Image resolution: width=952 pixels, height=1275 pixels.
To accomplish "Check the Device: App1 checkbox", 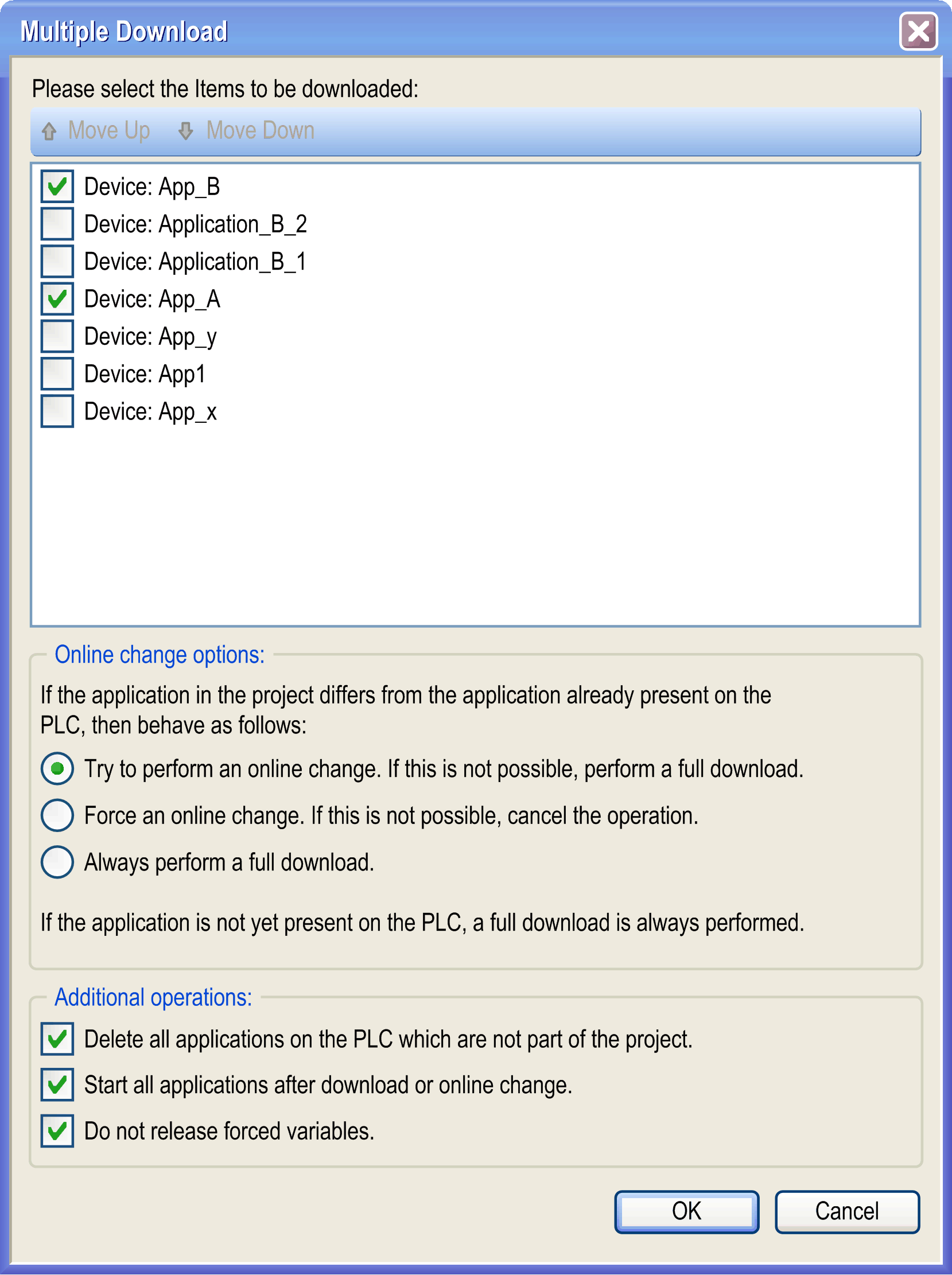I will click(x=57, y=374).
